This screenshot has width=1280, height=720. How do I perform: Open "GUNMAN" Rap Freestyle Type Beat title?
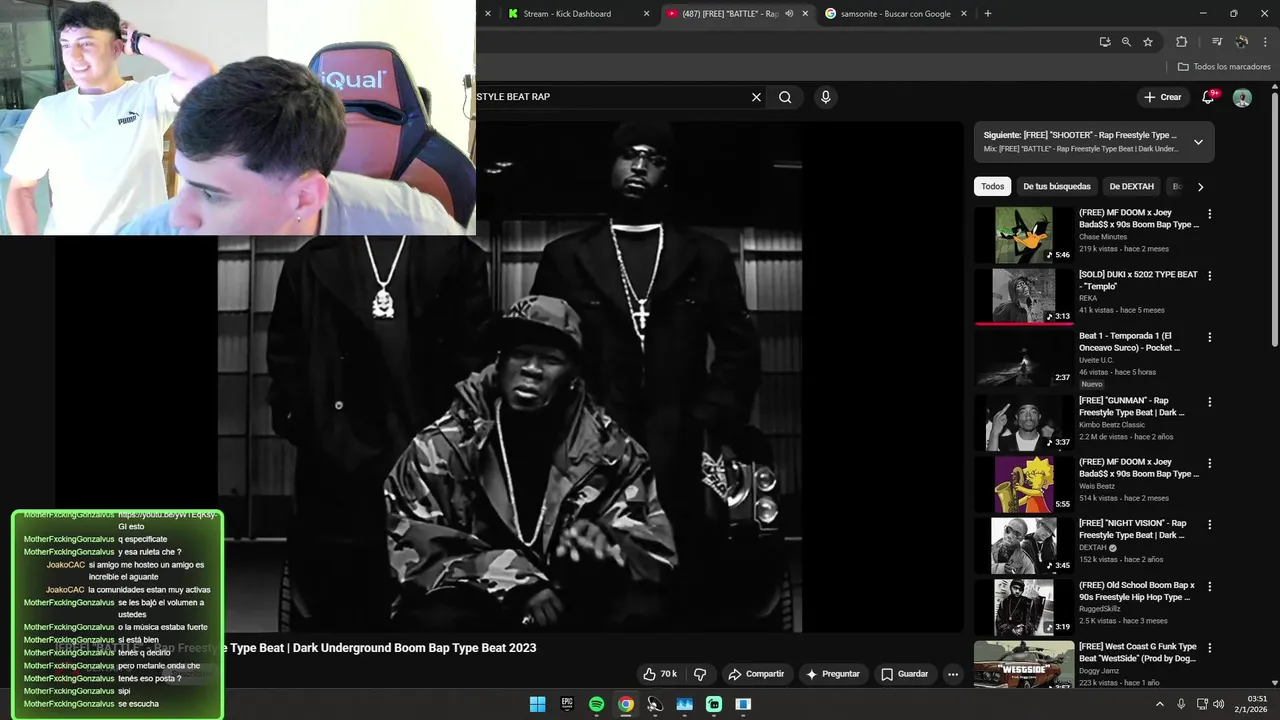[x=1132, y=406]
